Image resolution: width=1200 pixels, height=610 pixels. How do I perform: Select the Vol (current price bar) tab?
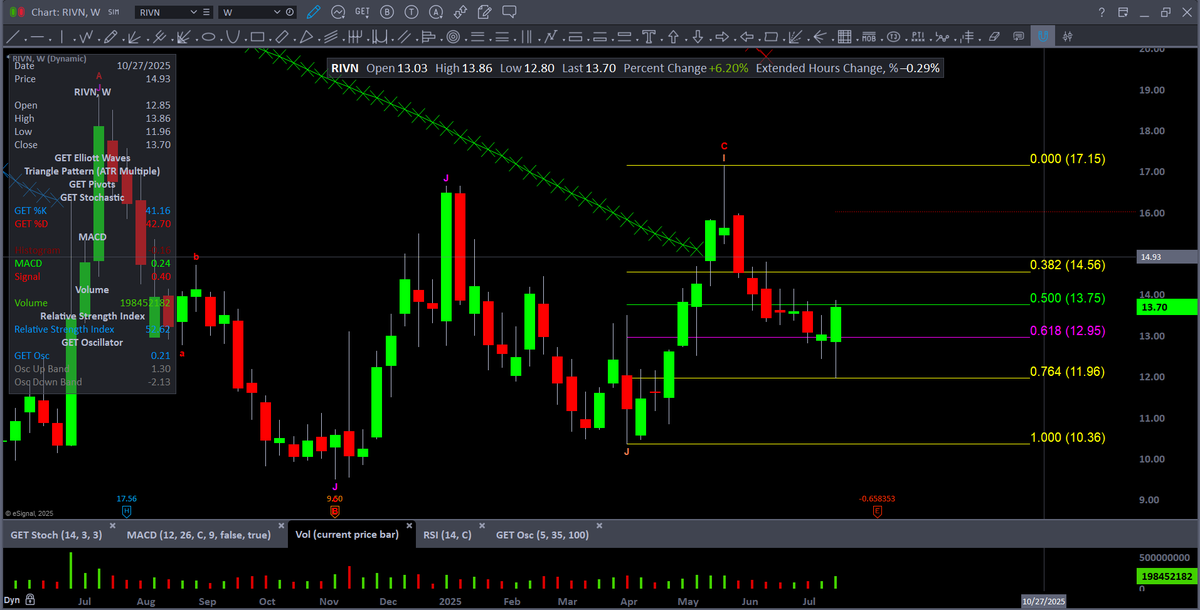tap(346, 535)
